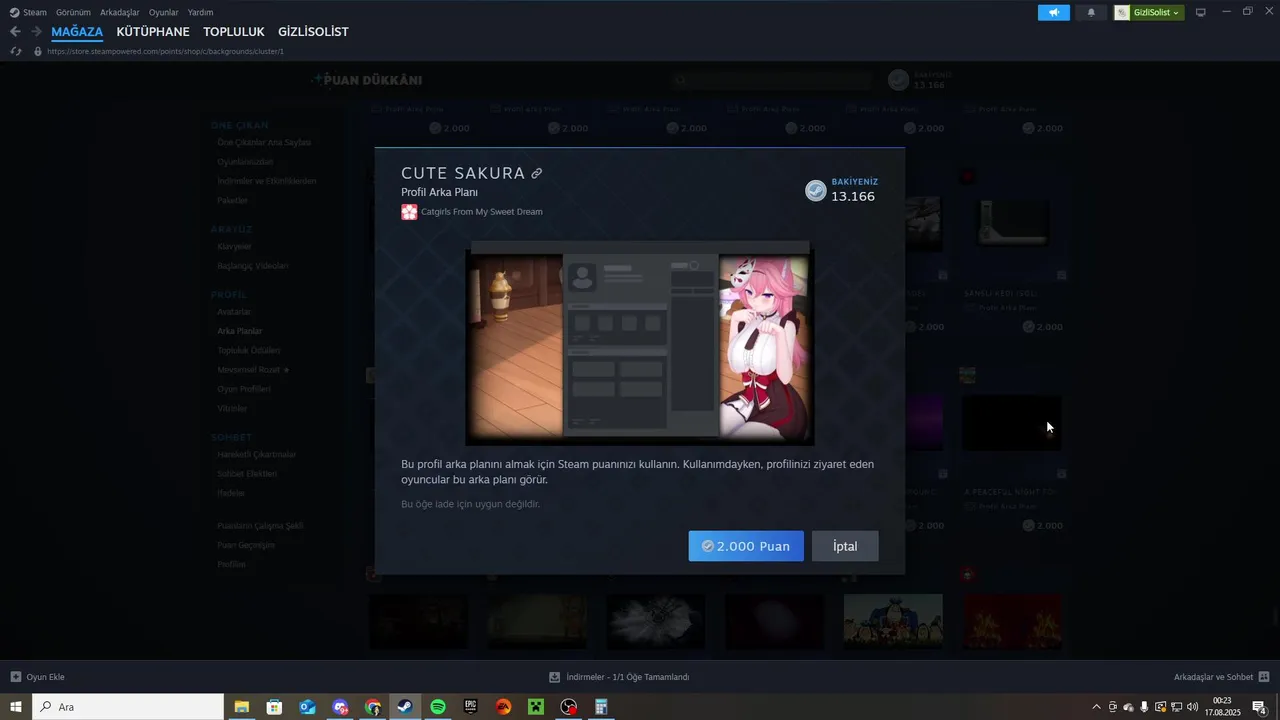Select Sohbet Efektleri in the sidebar
The width and height of the screenshot is (1280, 720).
(x=247, y=474)
